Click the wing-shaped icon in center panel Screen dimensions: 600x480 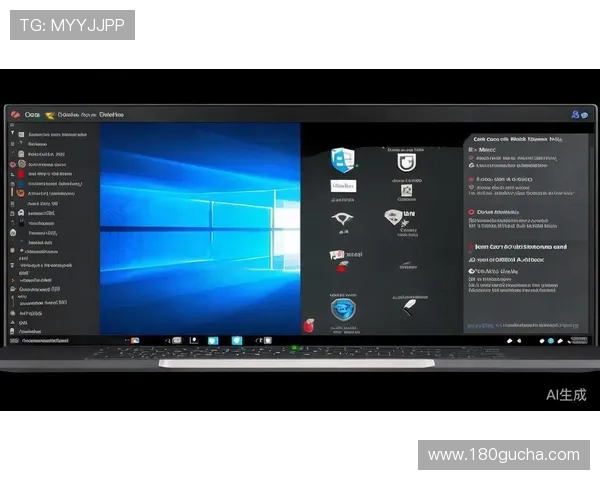coord(343,220)
